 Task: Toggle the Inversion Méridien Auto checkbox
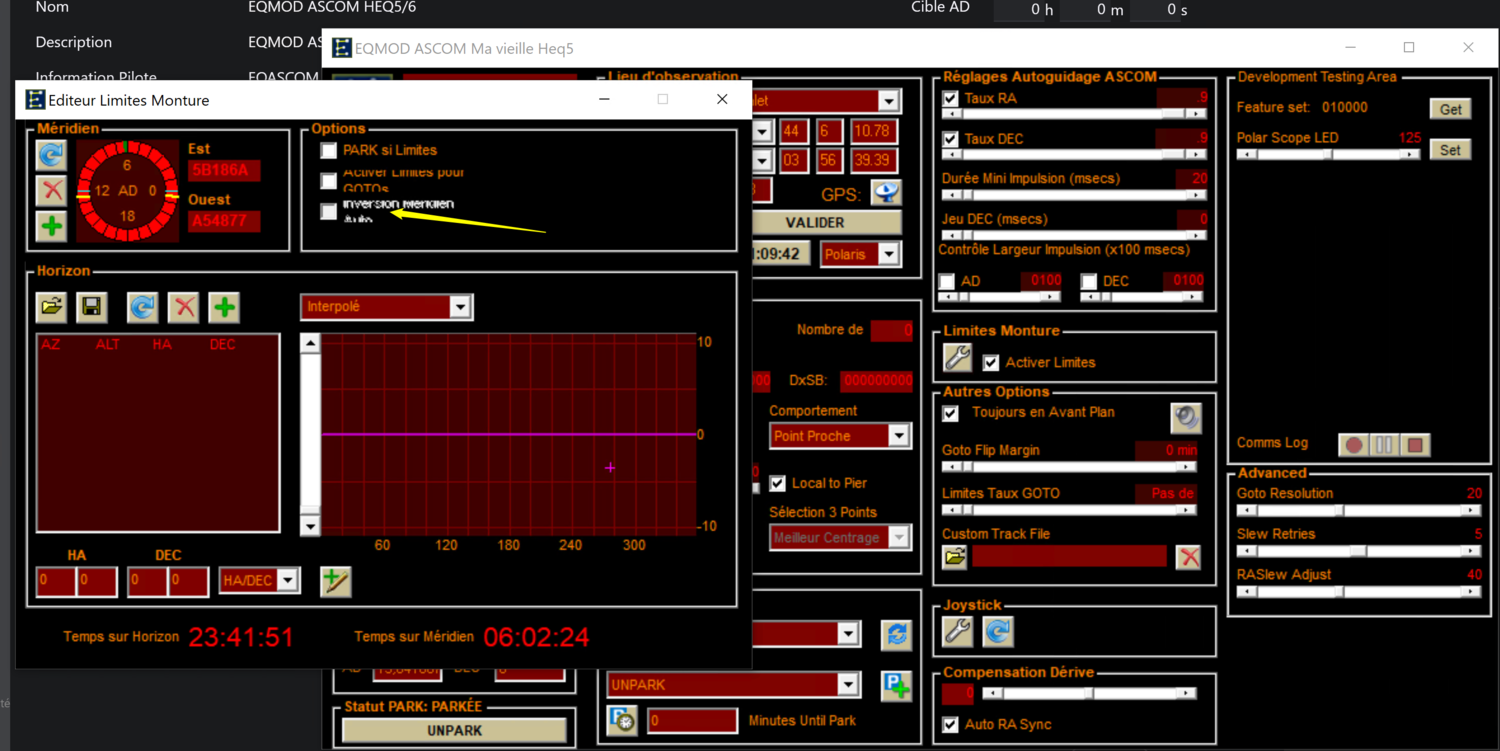click(x=329, y=211)
